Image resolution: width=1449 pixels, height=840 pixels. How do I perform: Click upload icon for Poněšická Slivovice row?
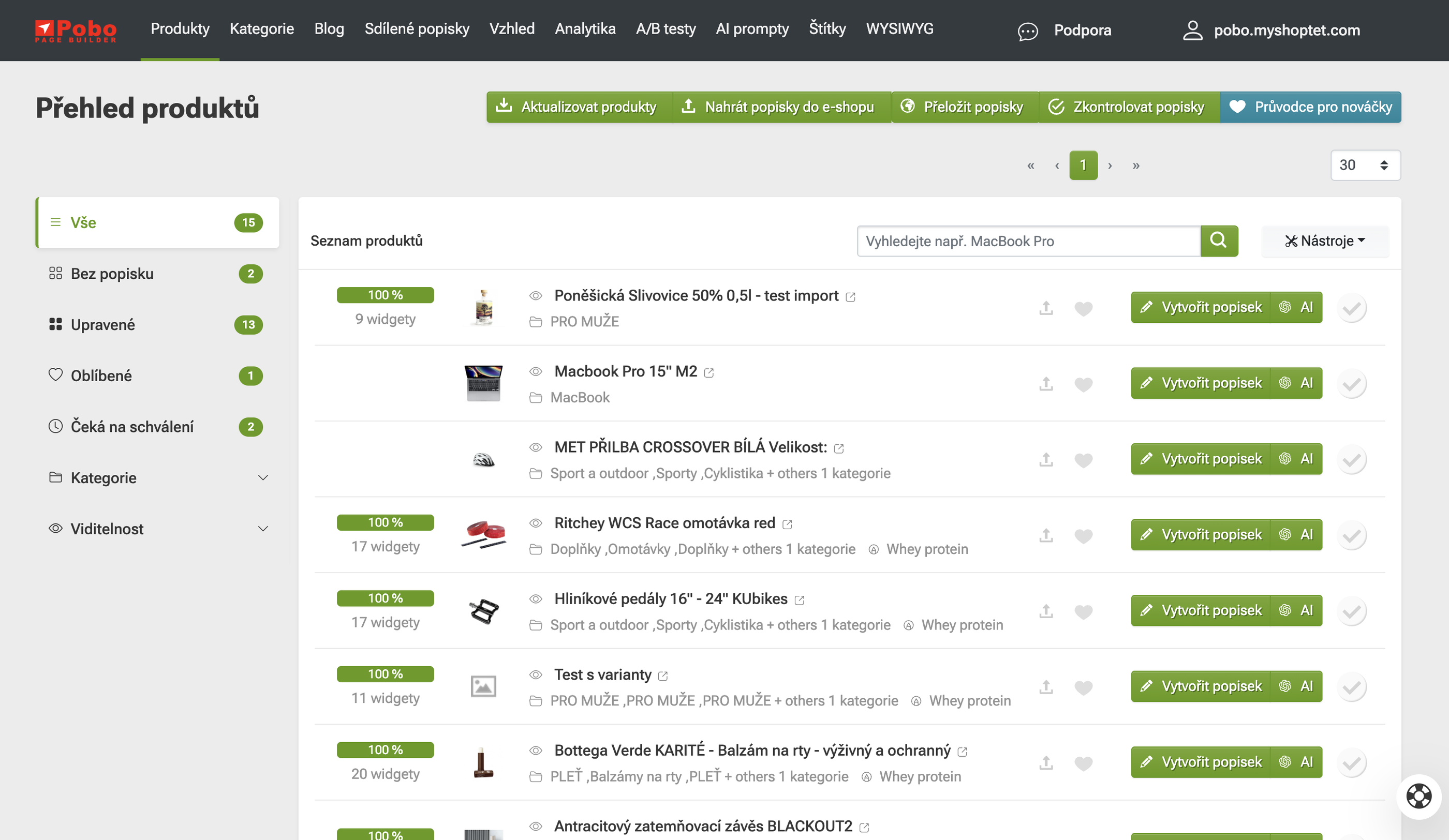pos(1046,308)
